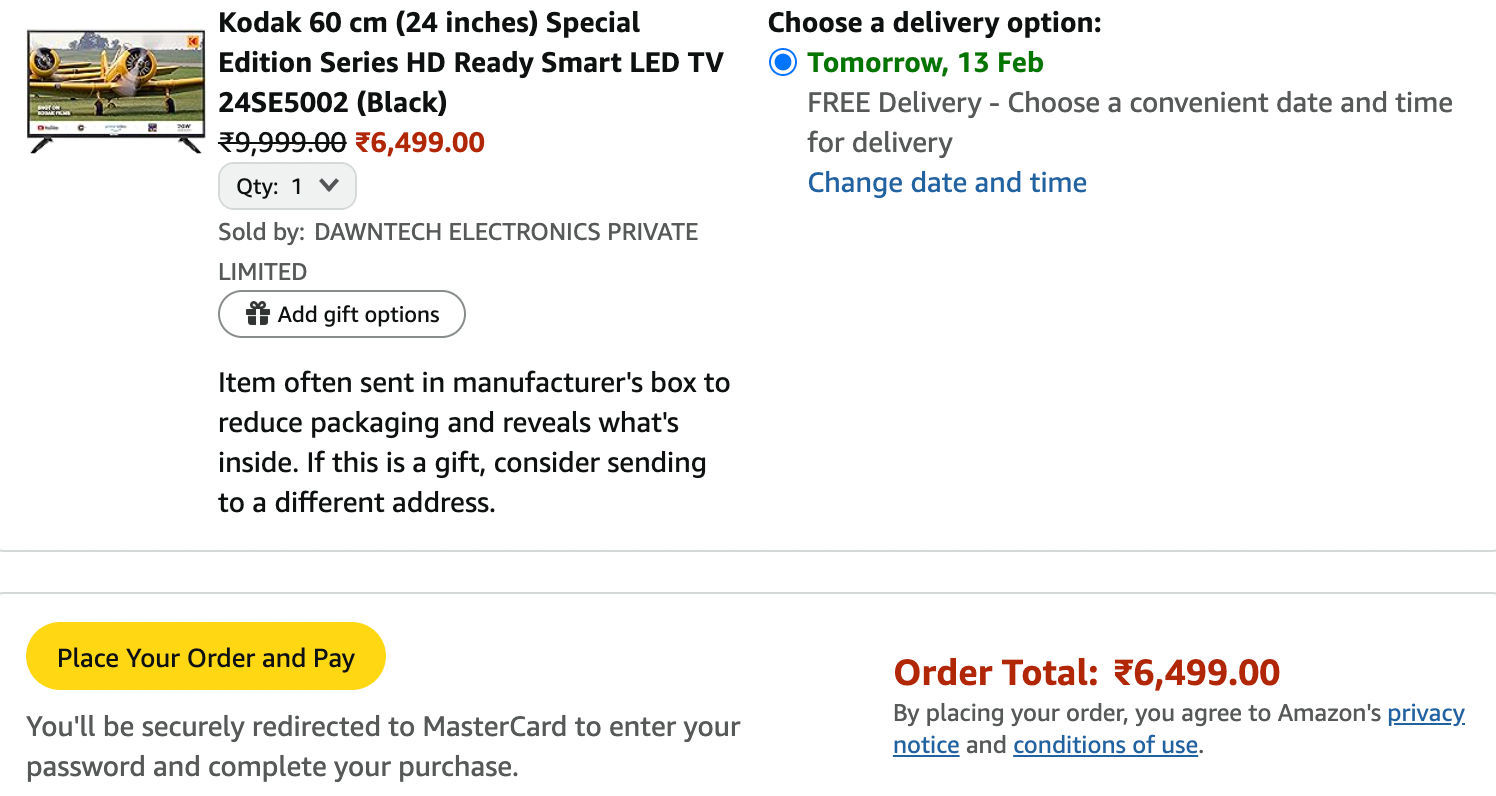Select the Tomorrow, 13 Feb delivery radio button
This screenshot has height=796, width=1496.
click(783, 63)
